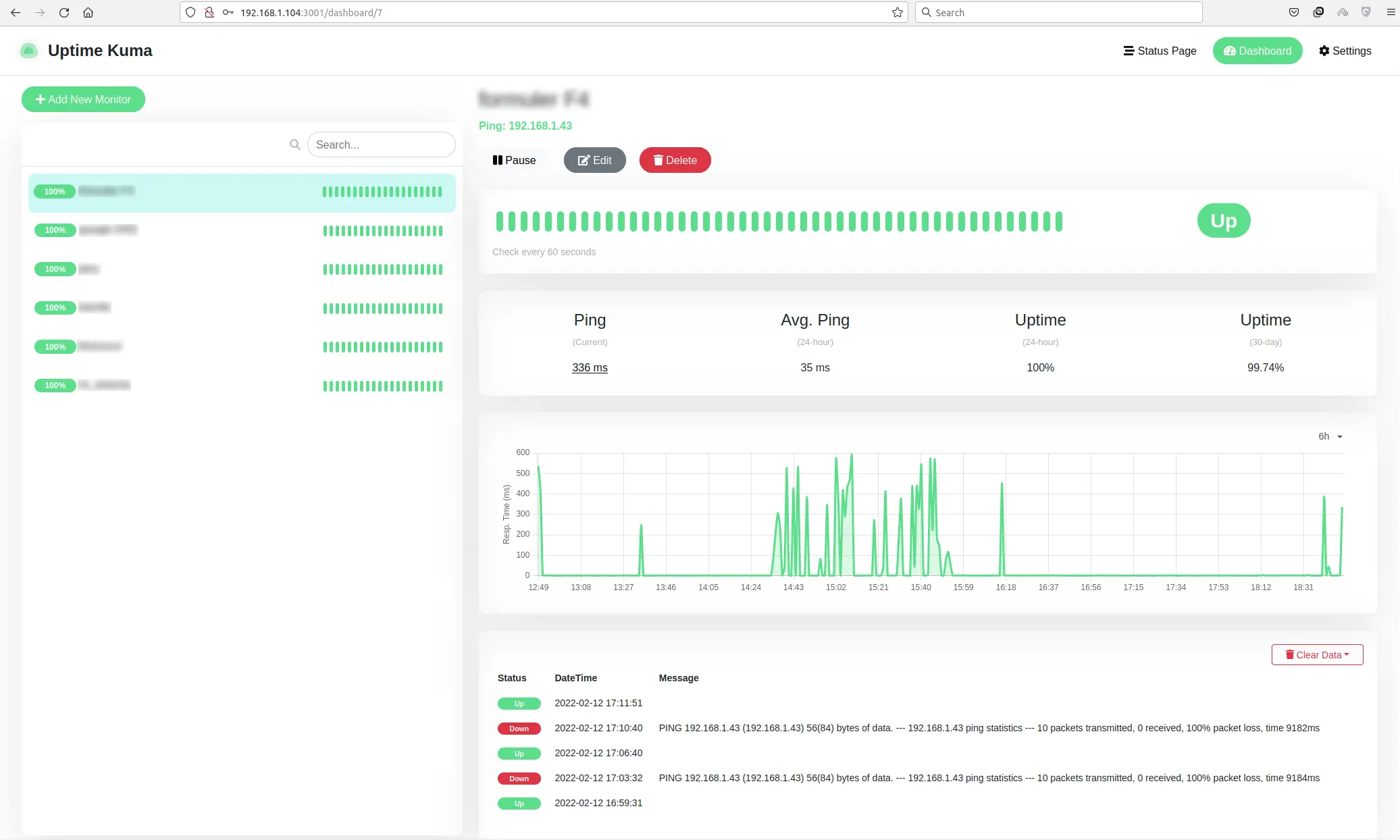Select the sixth monitor in the list
This screenshot has height=840, width=1400.
pos(242,386)
